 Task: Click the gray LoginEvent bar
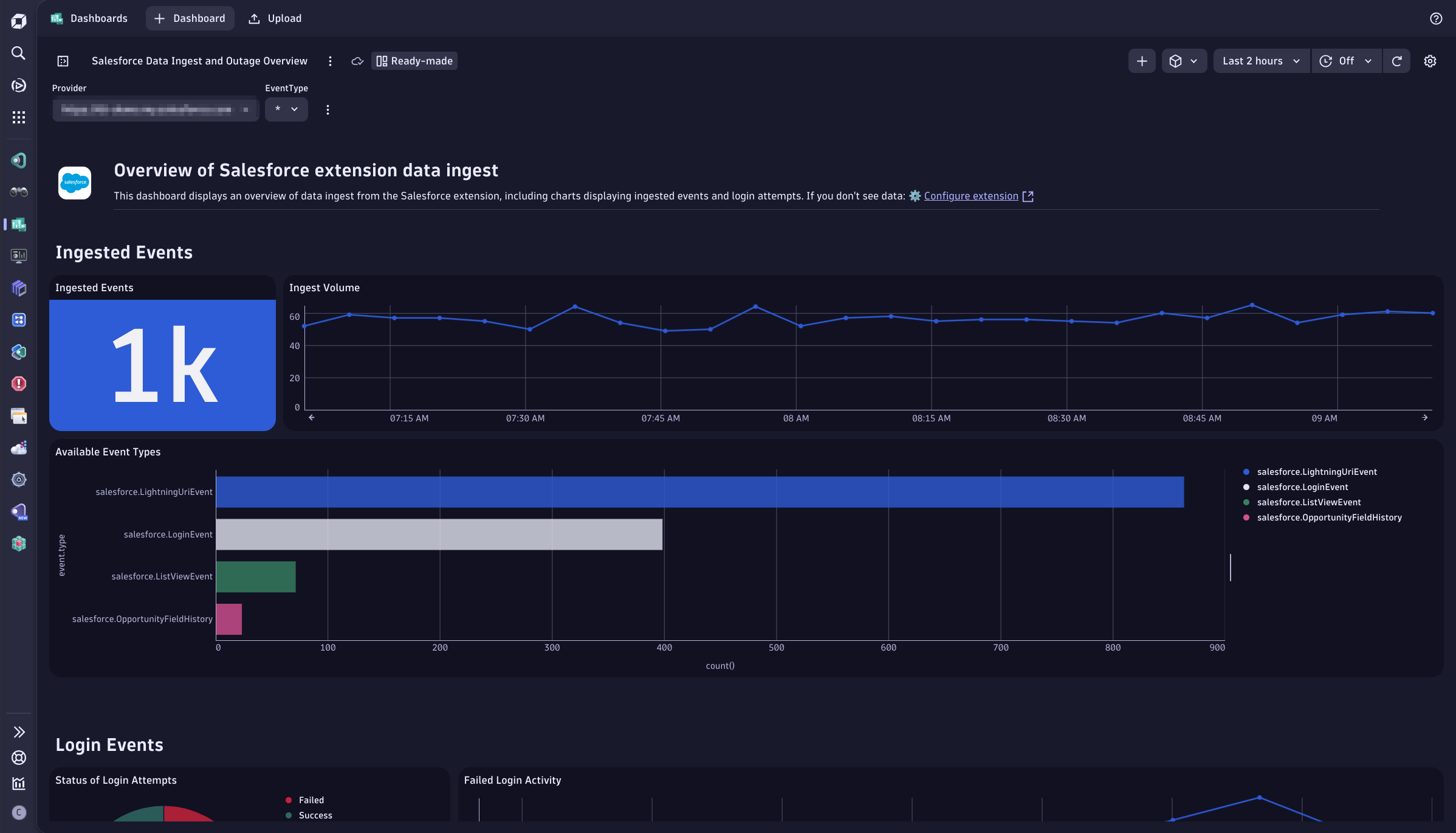tap(439, 534)
